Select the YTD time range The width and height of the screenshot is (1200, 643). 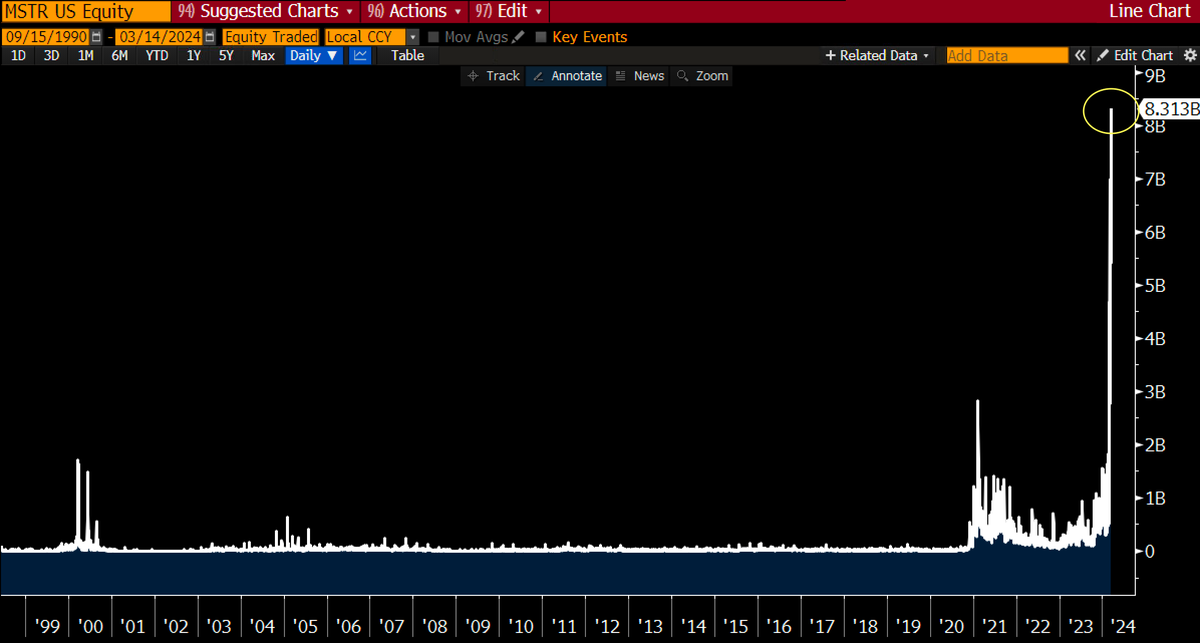tap(157, 56)
